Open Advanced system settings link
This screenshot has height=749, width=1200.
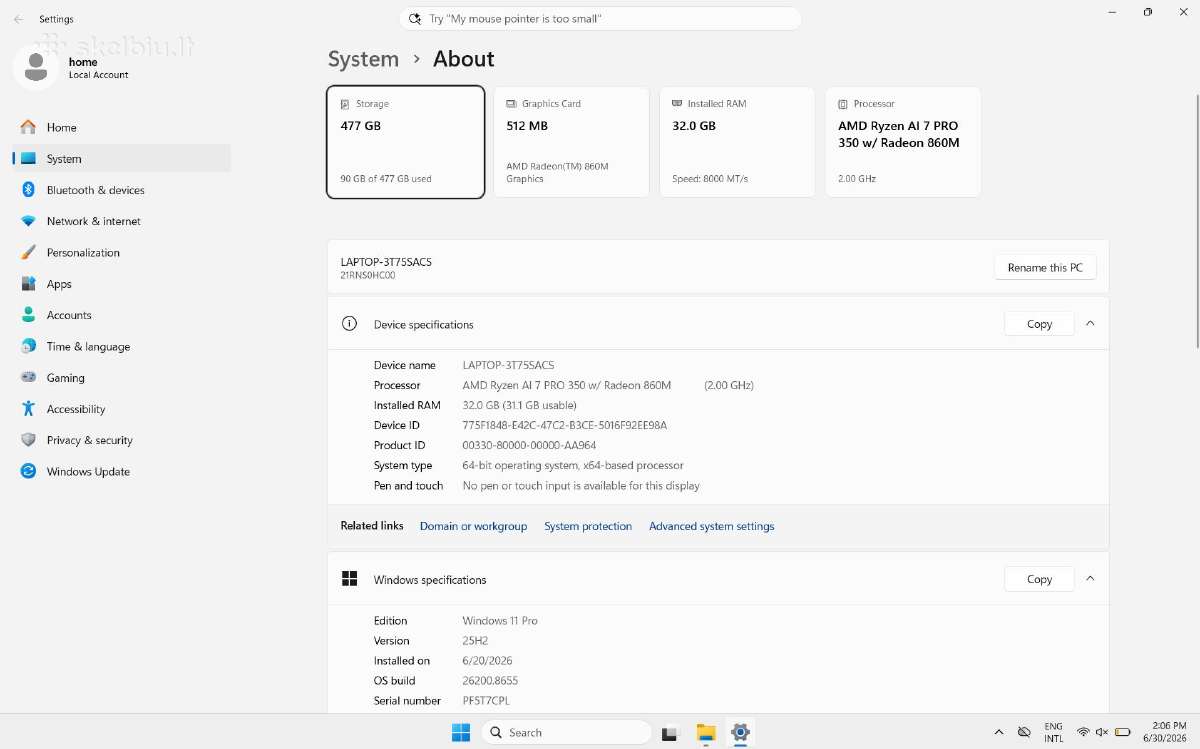pyautogui.click(x=712, y=526)
